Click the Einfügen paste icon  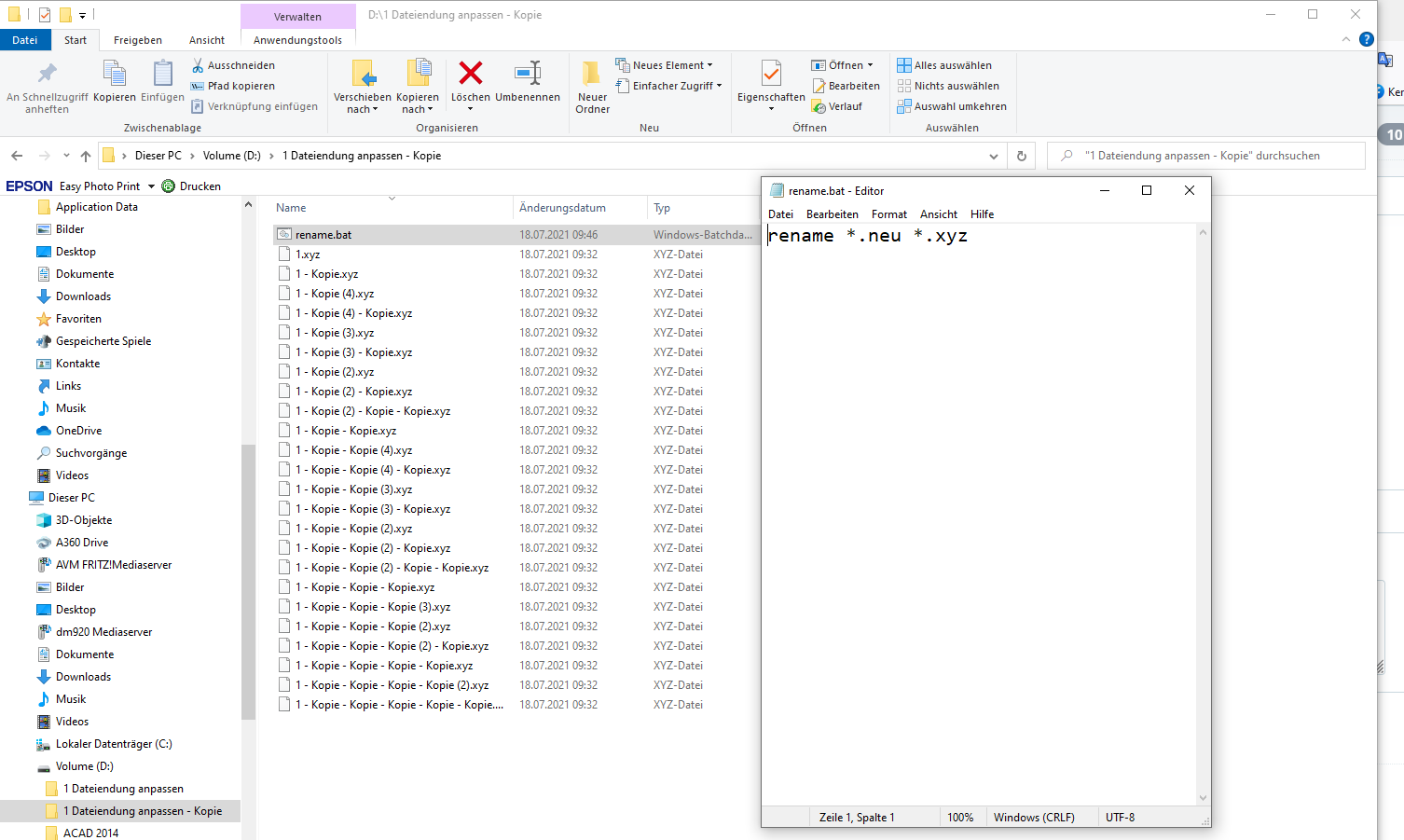click(x=163, y=75)
